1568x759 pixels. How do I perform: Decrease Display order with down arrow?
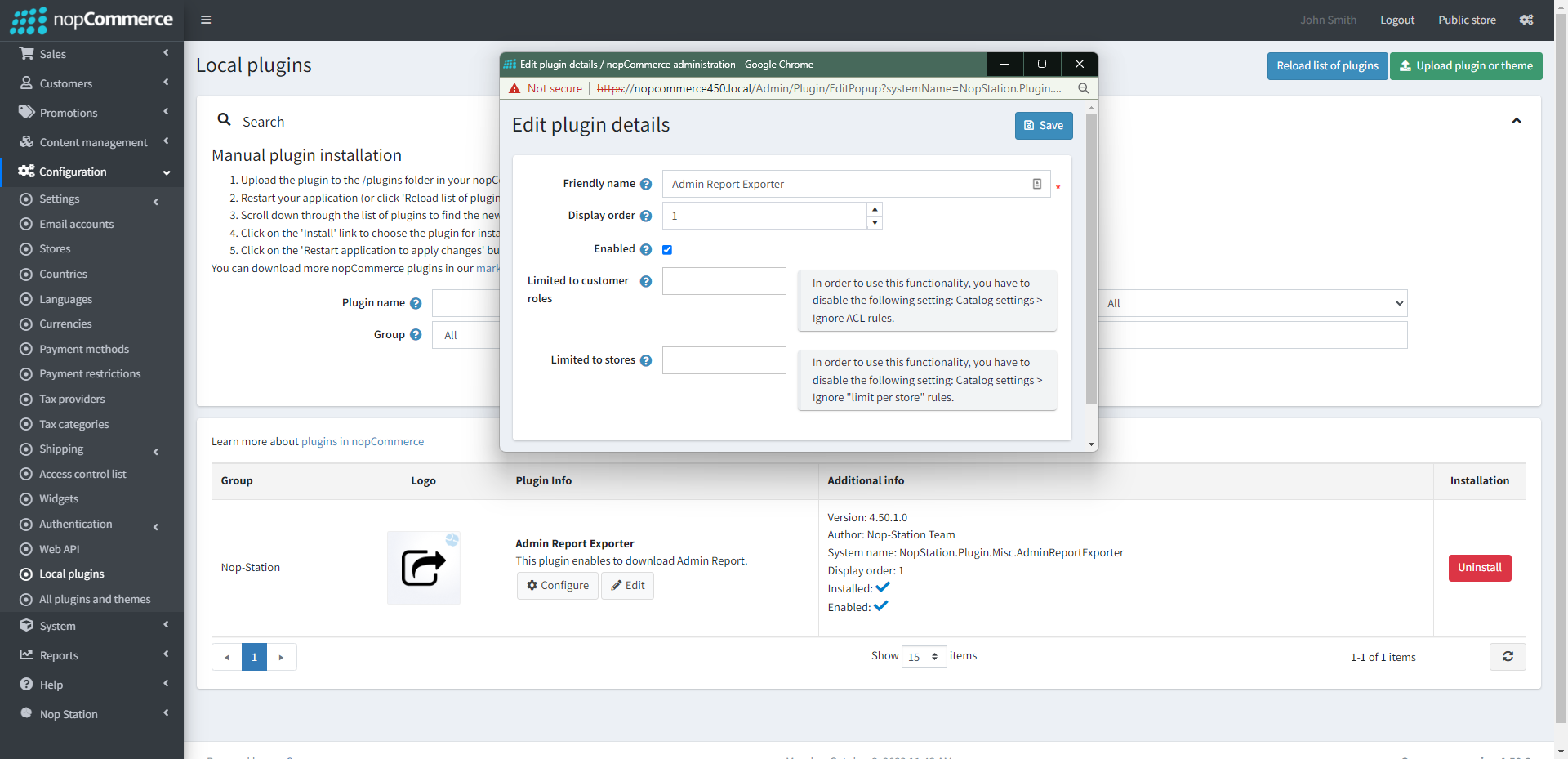tap(875, 222)
